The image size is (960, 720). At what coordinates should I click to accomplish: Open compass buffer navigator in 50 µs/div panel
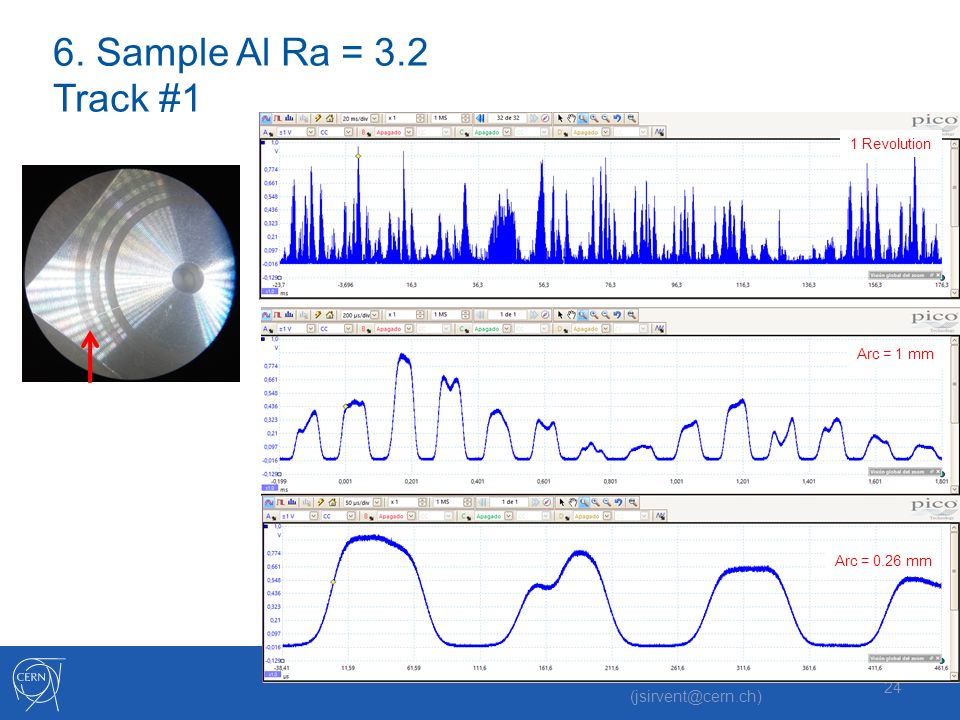(x=547, y=502)
